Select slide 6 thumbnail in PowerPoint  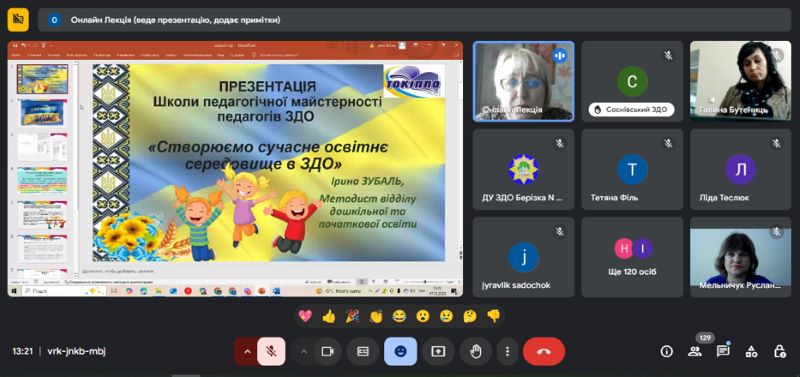[42, 248]
